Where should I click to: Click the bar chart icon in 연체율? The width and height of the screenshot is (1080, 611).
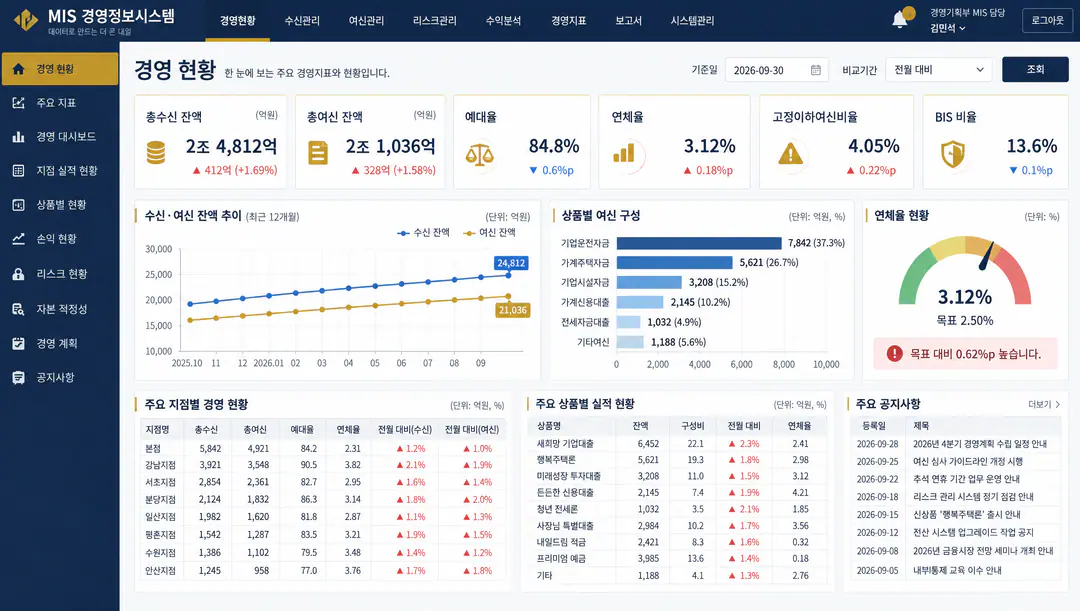(624, 153)
